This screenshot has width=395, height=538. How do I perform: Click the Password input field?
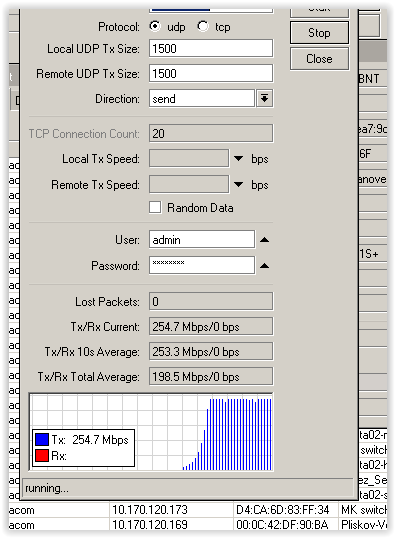point(202,265)
